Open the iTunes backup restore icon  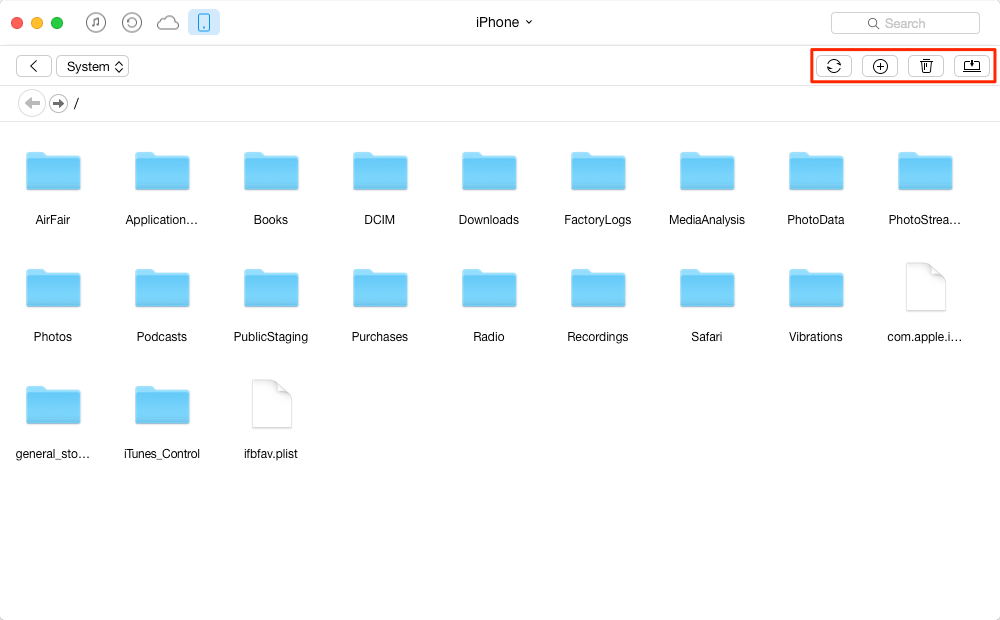point(131,22)
